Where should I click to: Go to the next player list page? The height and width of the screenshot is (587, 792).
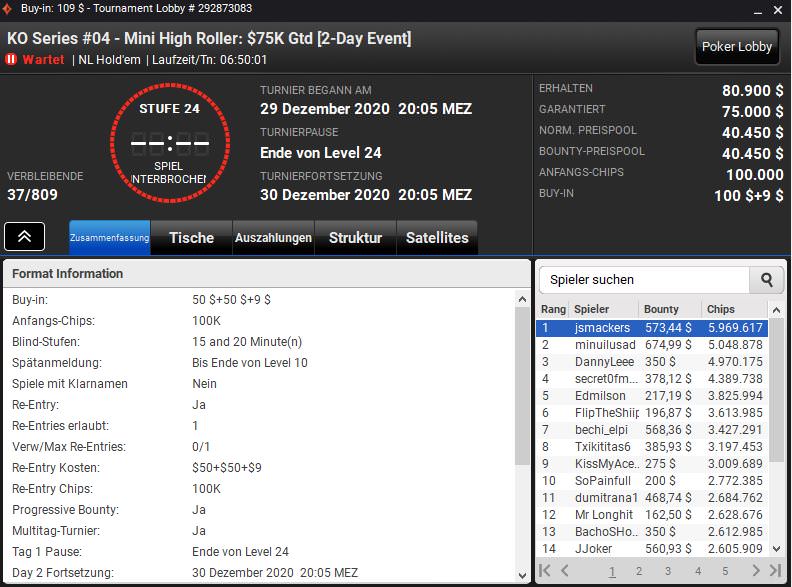(x=754, y=571)
